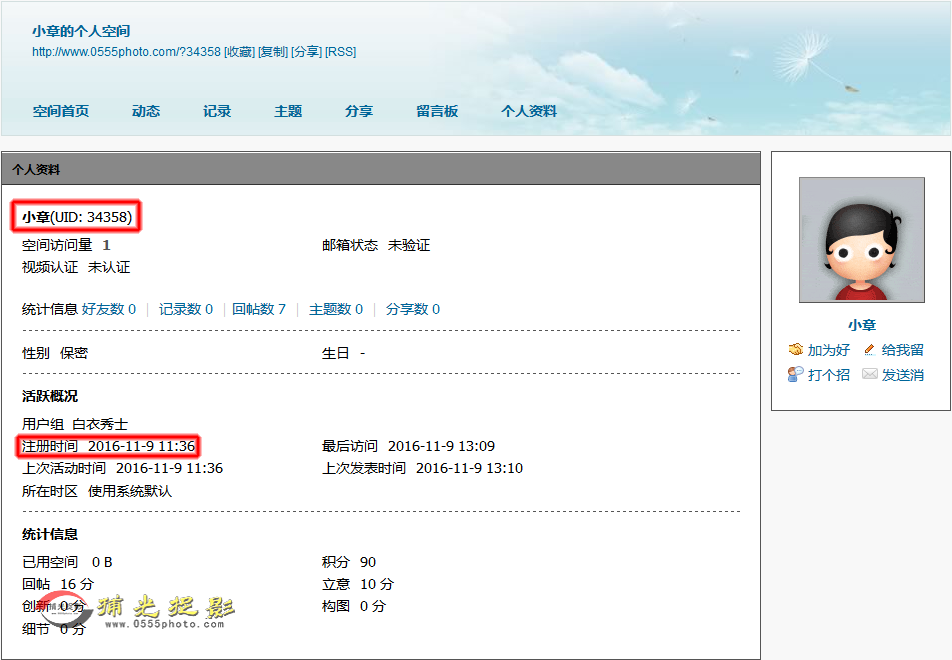Click the handshake add-friend icon

point(796,350)
